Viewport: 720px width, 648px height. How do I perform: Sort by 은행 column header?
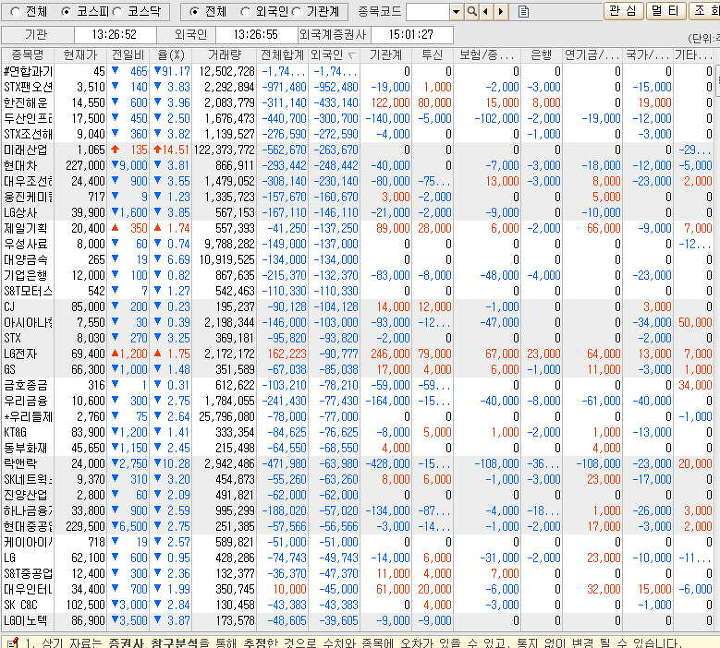tap(541, 56)
